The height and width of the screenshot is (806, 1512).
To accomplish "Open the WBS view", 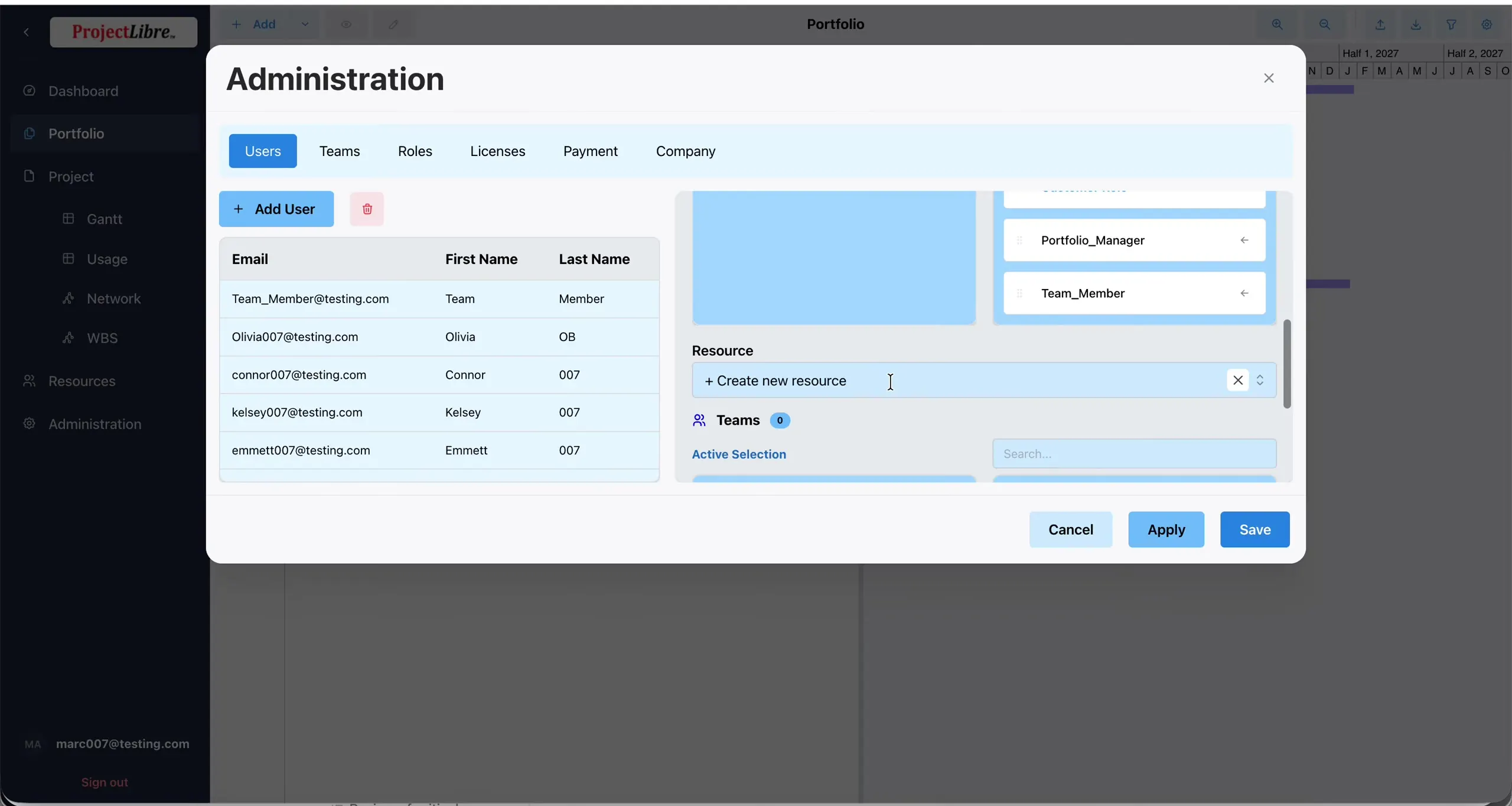I will tap(102, 338).
